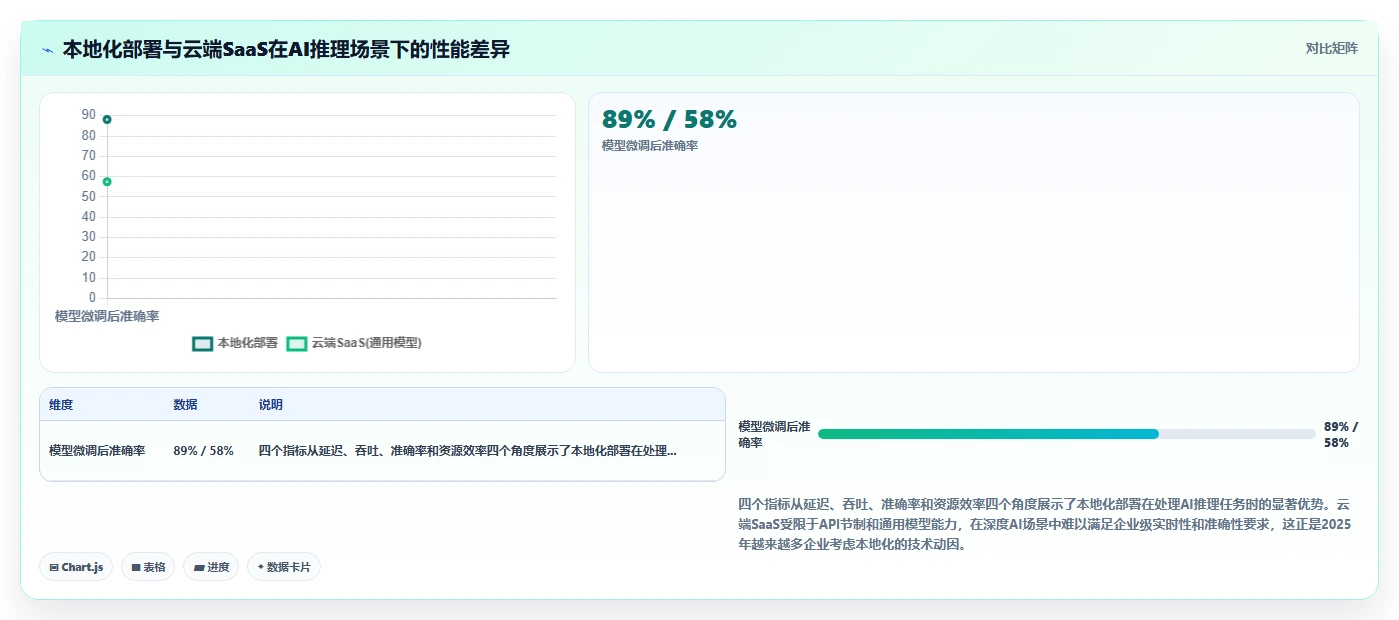Click the 模型微调后准确率 table cell
Image resolution: width=1399 pixels, height=620 pixels.
coord(97,451)
